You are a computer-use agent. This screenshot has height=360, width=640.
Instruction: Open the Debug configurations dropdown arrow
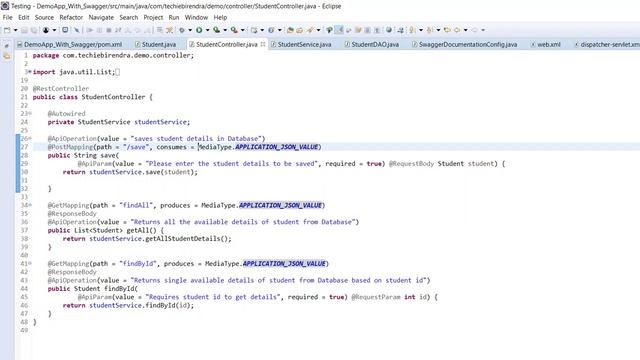[190, 30]
